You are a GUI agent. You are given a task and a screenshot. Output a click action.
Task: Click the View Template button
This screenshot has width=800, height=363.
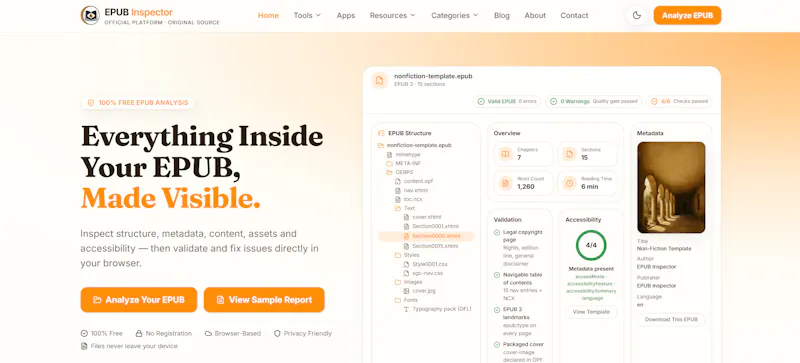(591, 312)
